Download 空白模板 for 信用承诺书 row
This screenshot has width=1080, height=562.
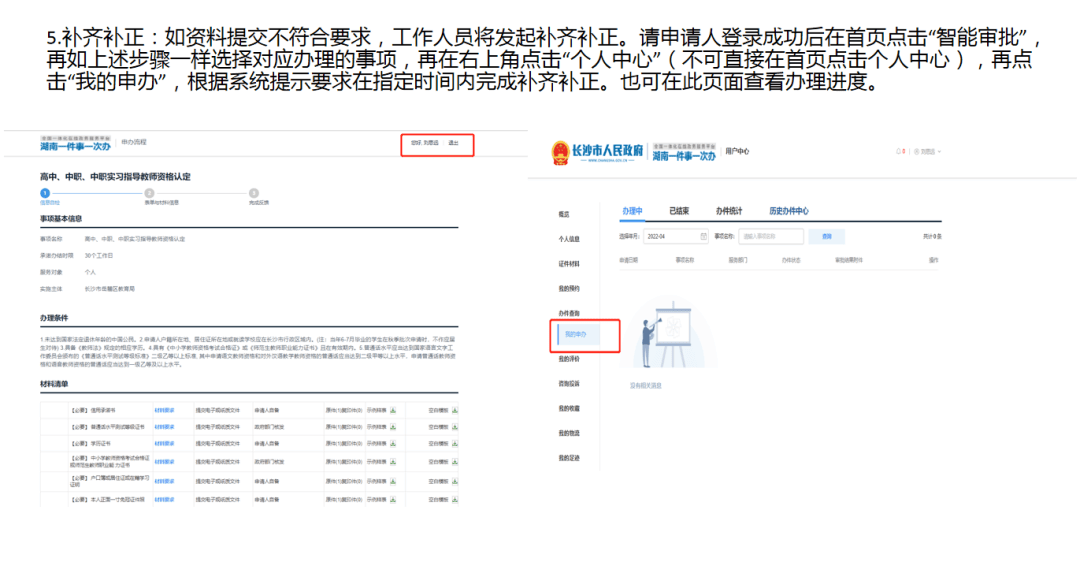click(x=455, y=410)
